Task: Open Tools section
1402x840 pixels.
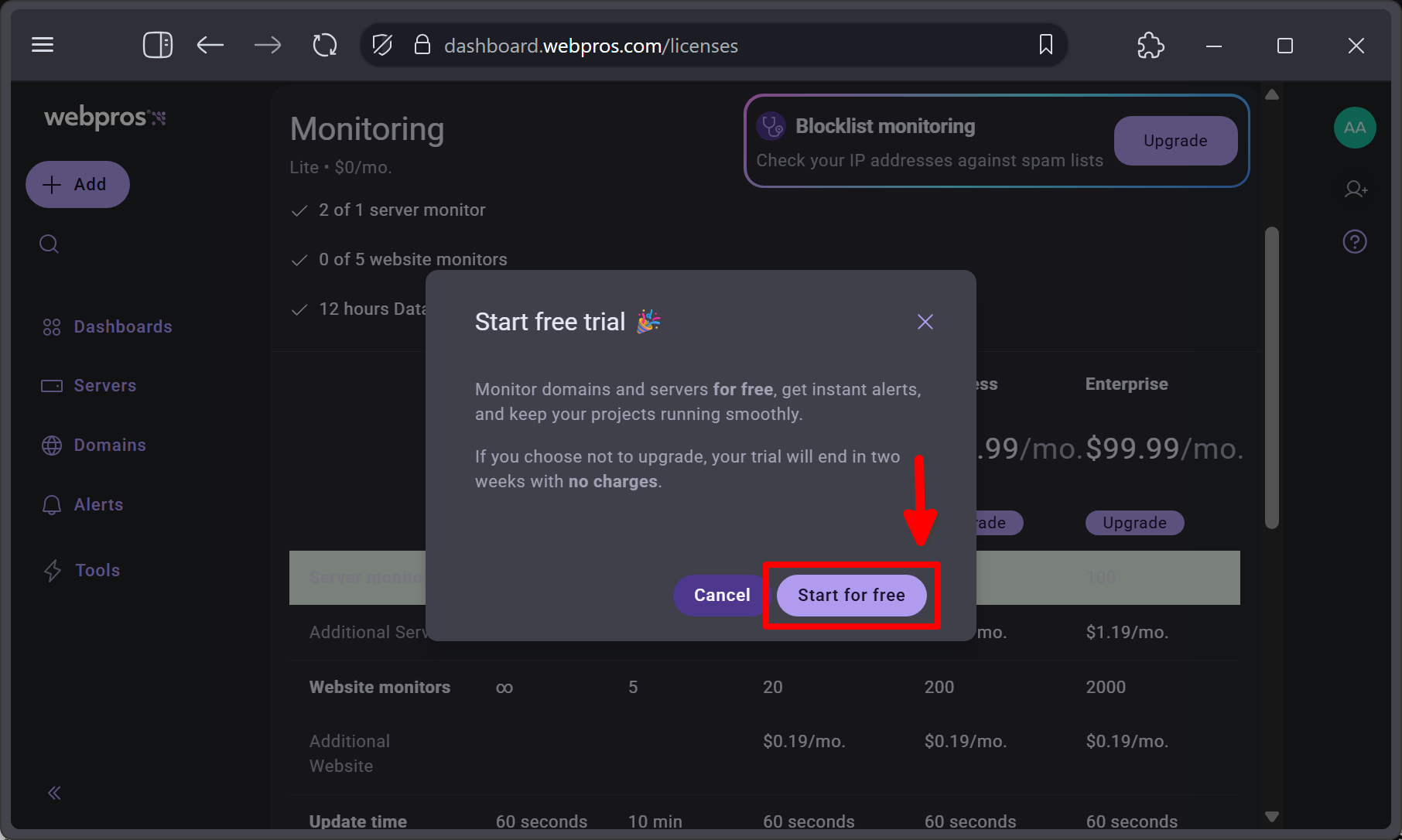Action: 81,570
